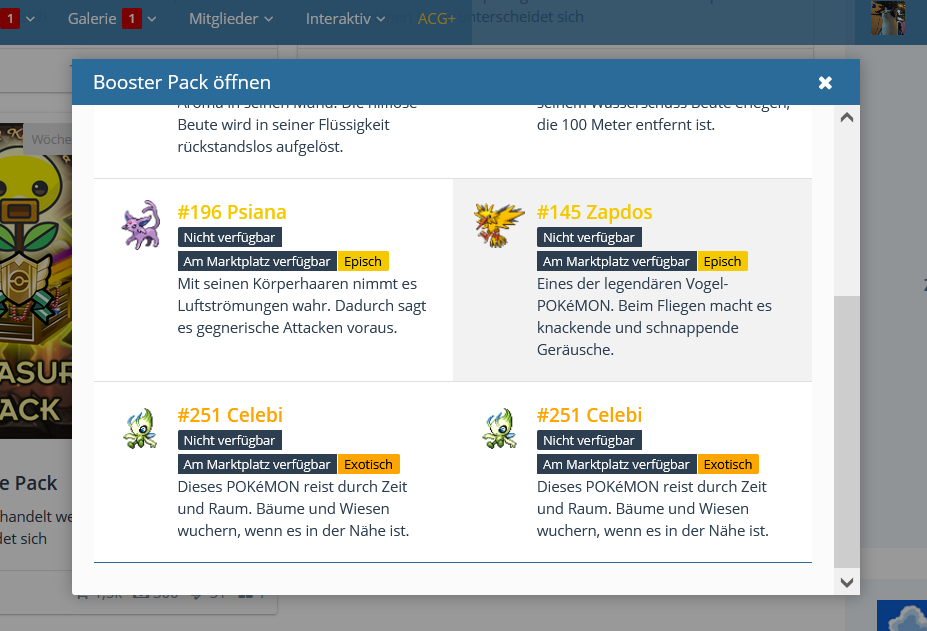The width and height of the screenshot is (927, 631).
Task: Click Zapdos's Am Marktplatz verfügbar tag
Action: click(616, 261)
